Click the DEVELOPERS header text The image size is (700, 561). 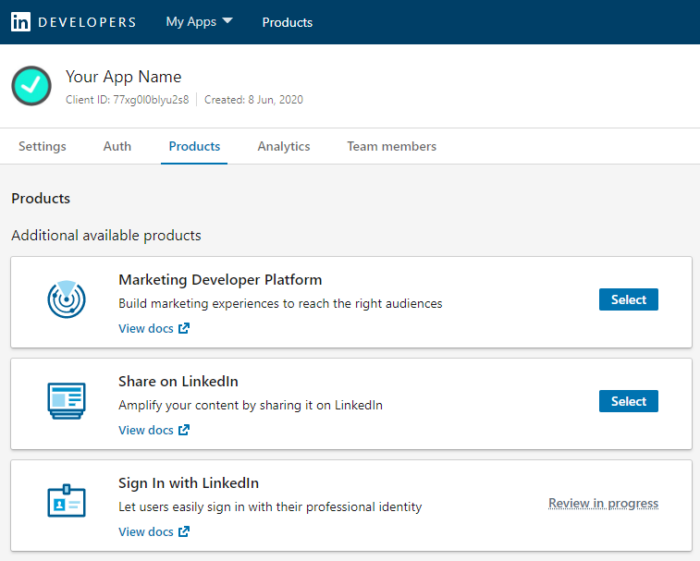[x=87, y=22]
